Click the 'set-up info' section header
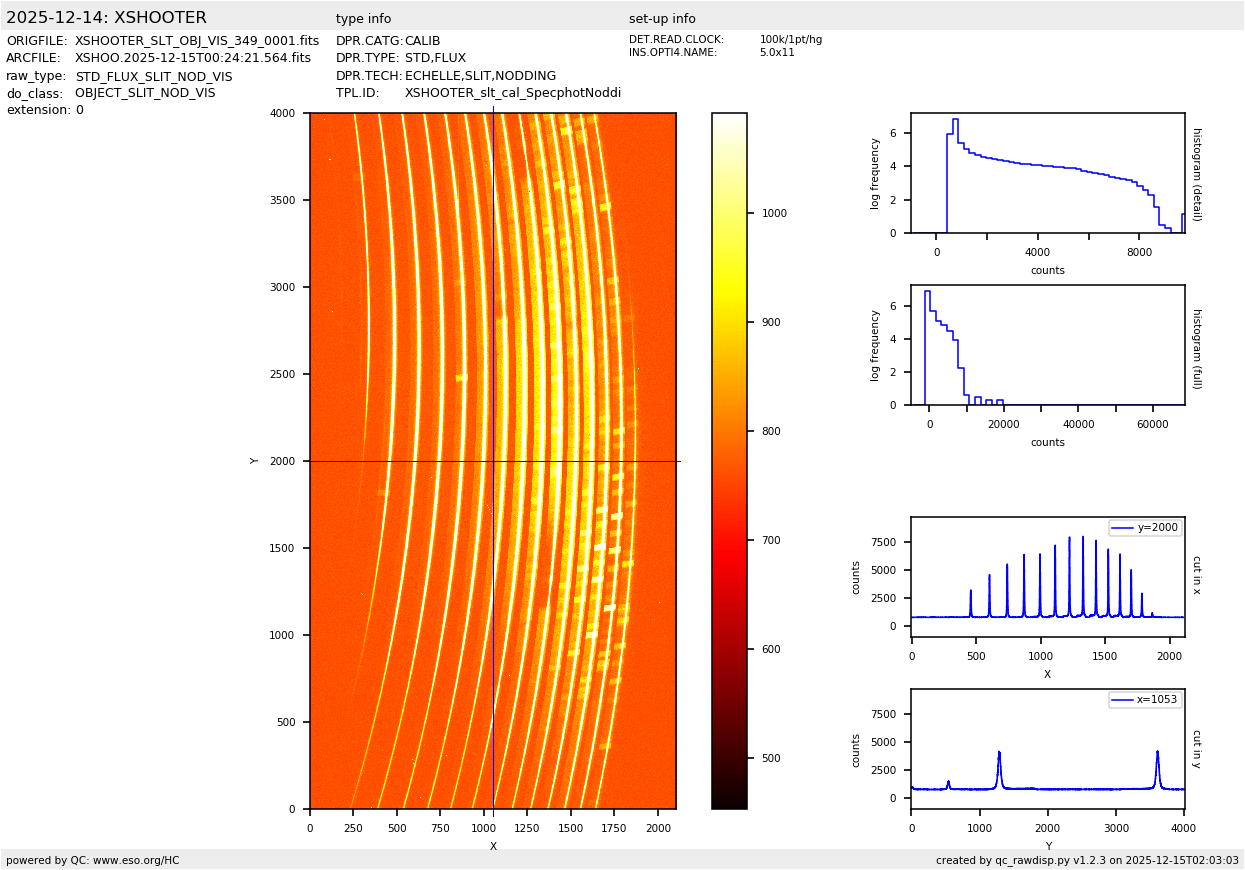This screenshot has width=1245, height=870. point(662,19)
